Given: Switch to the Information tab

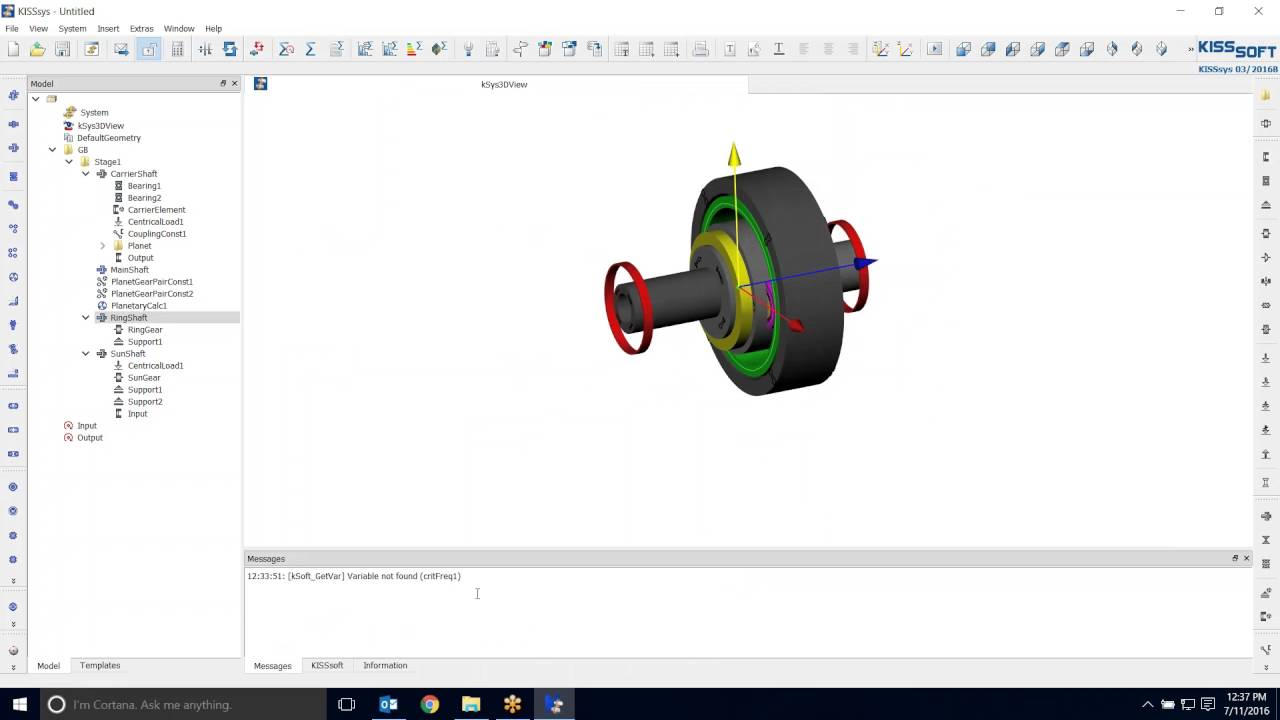Looking at the screenshot, I should (385, 665).
